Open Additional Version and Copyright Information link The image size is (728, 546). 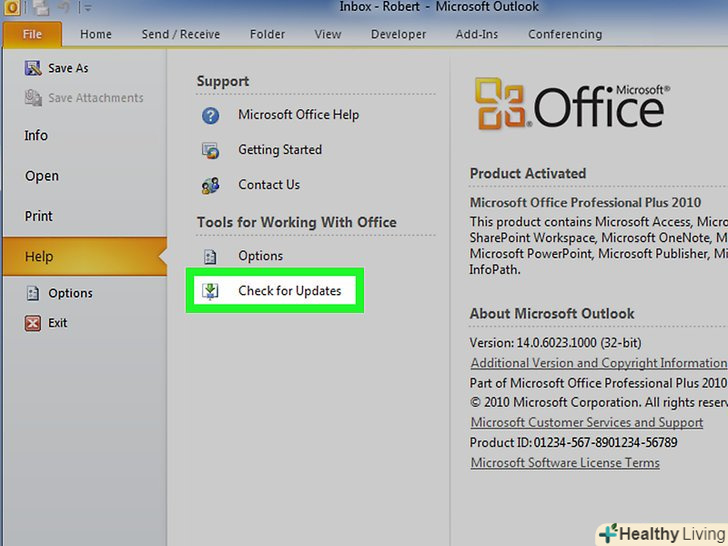click(x=599, y=363)
